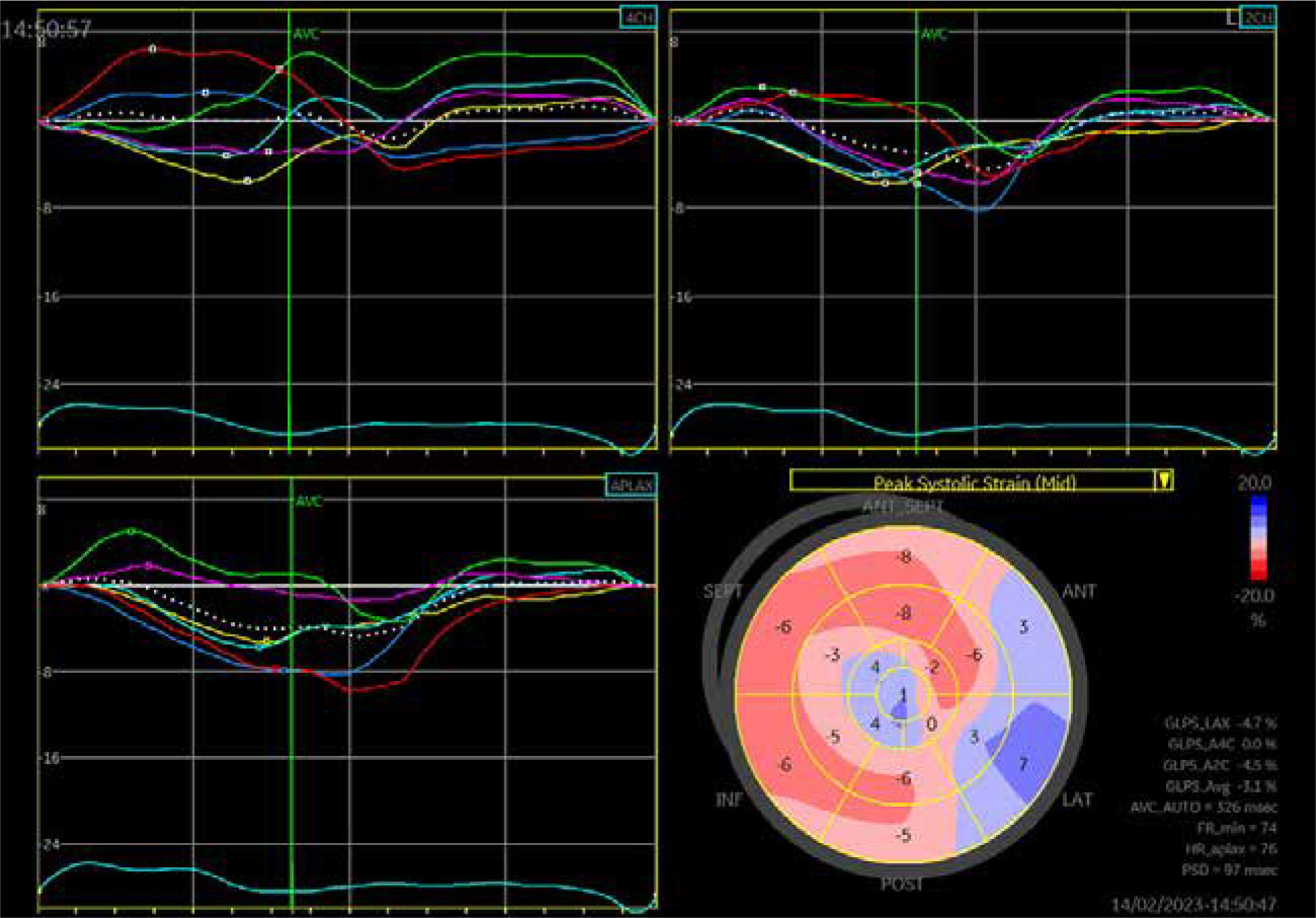Open the Peak Systolic Strain dropdown arrow
Viewport: 1316px width, 918px height.
pyautogui.click(x=1164, y=480)
